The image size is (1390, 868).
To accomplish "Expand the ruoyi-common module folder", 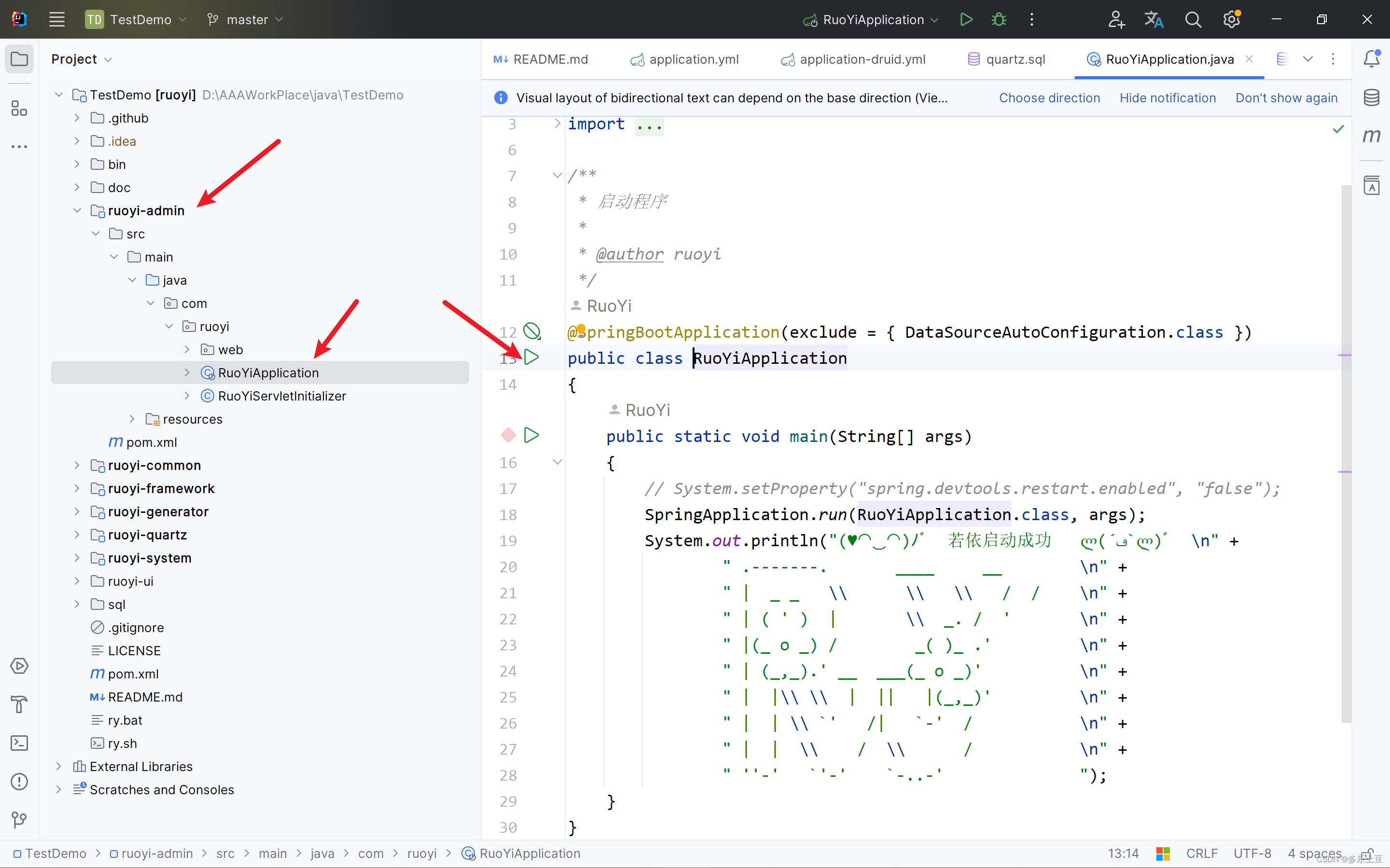I will [x=77, y=465].
